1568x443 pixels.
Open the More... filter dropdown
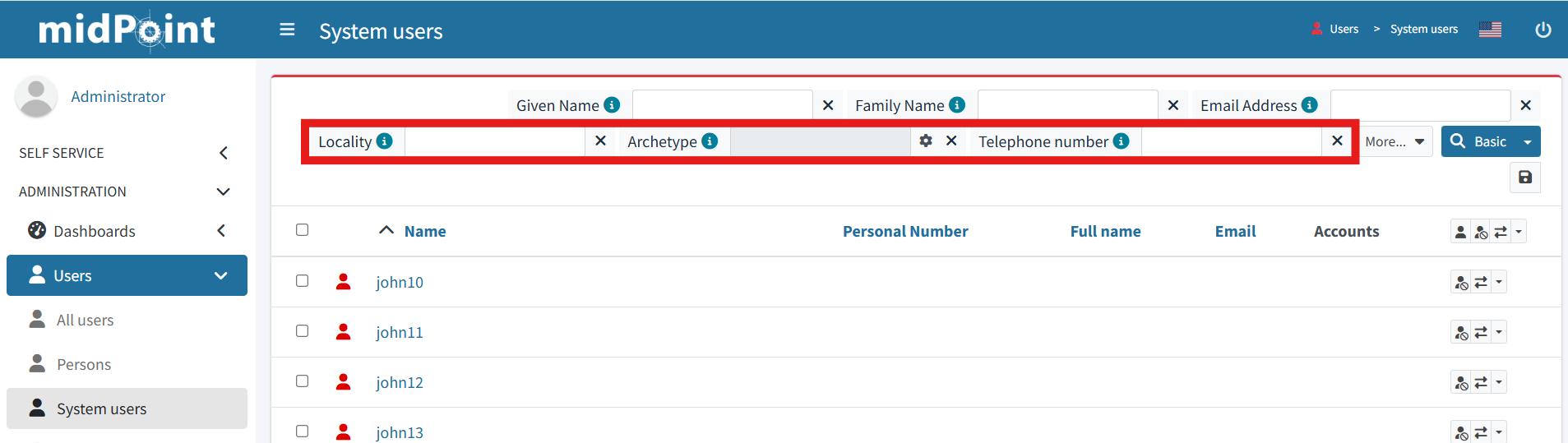[x=1395, y=141]
